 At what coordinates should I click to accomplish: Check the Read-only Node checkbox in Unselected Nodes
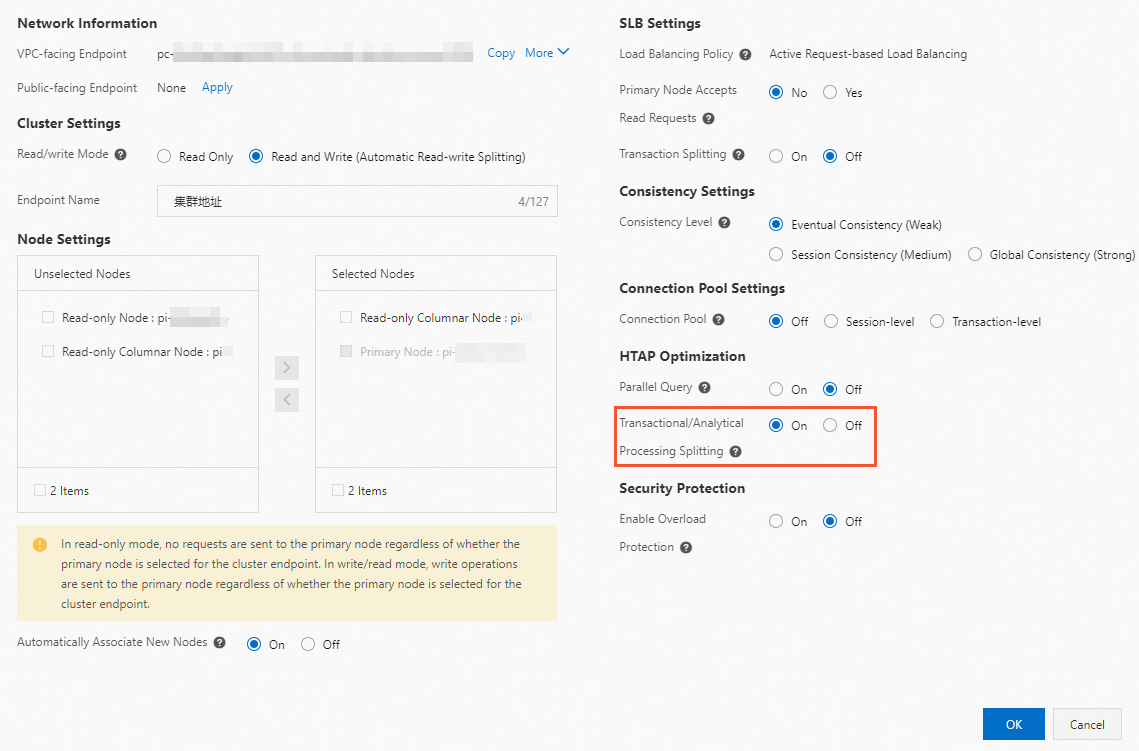tap(48, 318)
